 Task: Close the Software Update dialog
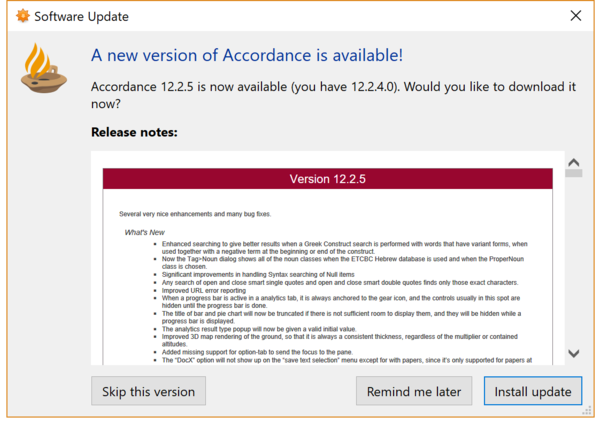click(x=576, y=17)
